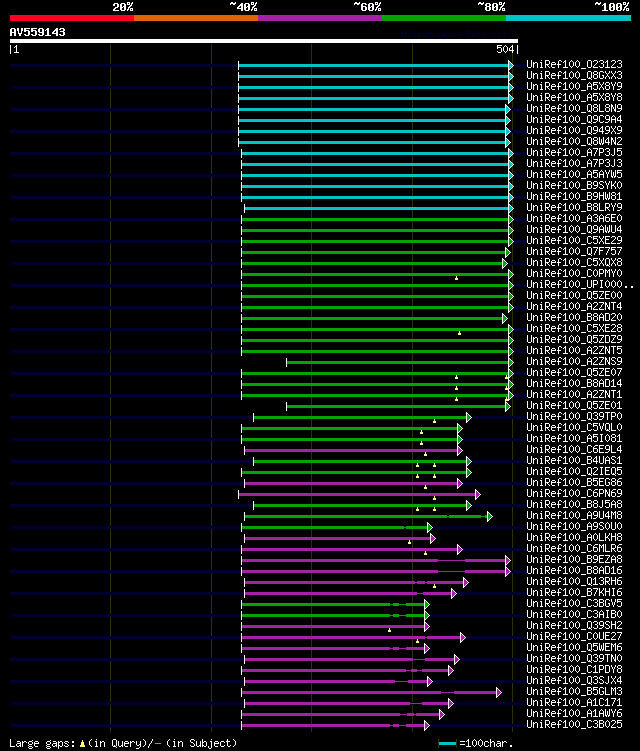Click the cyan =100char. scale bar
The width and height of the screenshot is (640, 751).
447,743
